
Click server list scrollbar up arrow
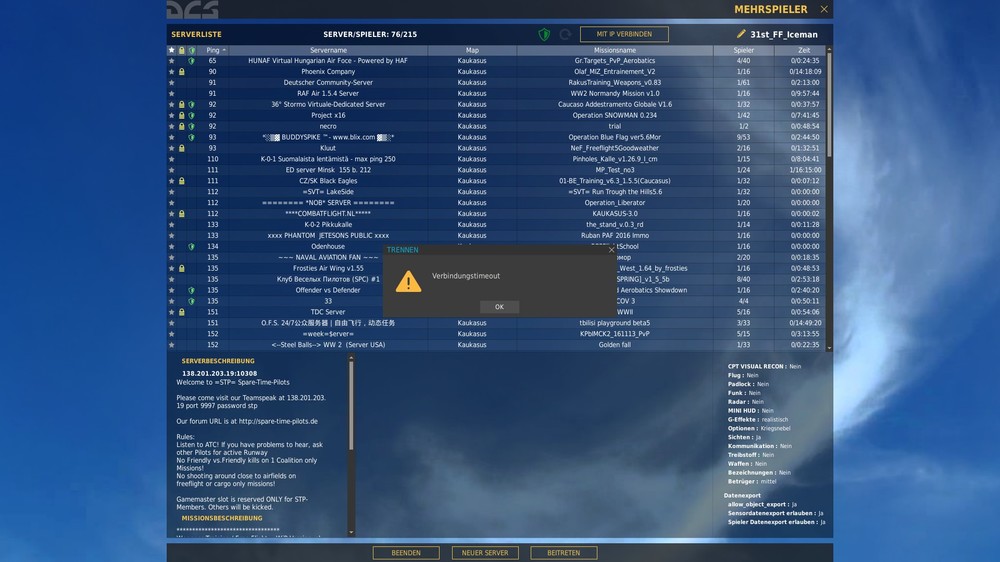829,49
